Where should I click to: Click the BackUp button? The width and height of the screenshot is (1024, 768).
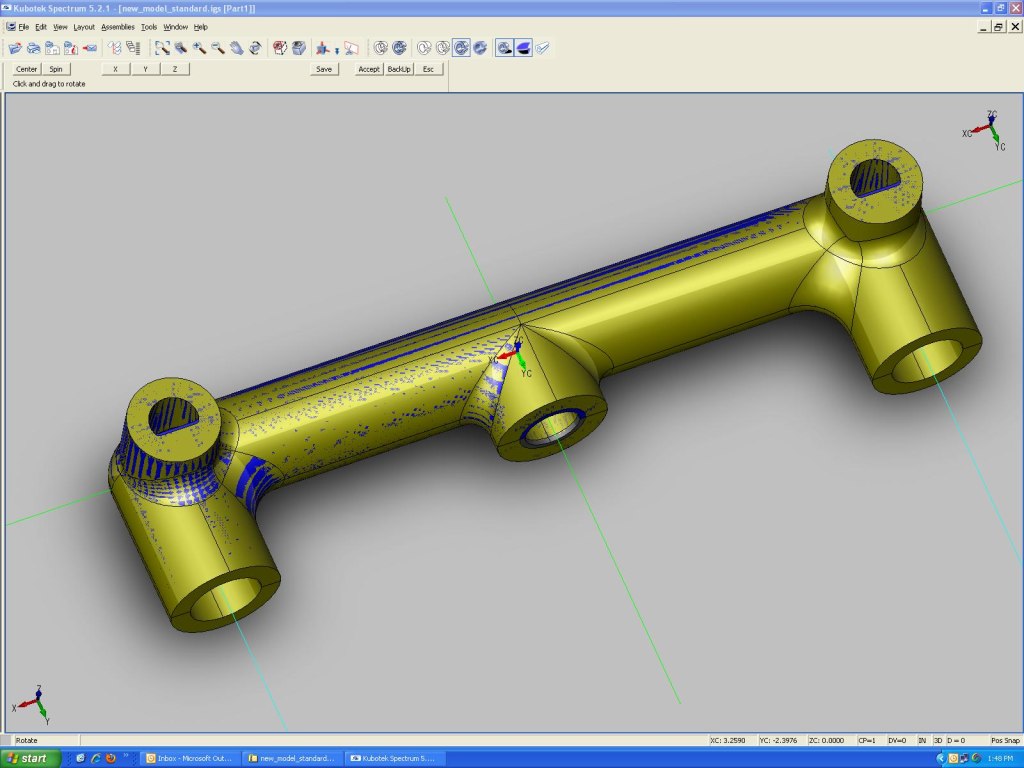click(399, 69)
